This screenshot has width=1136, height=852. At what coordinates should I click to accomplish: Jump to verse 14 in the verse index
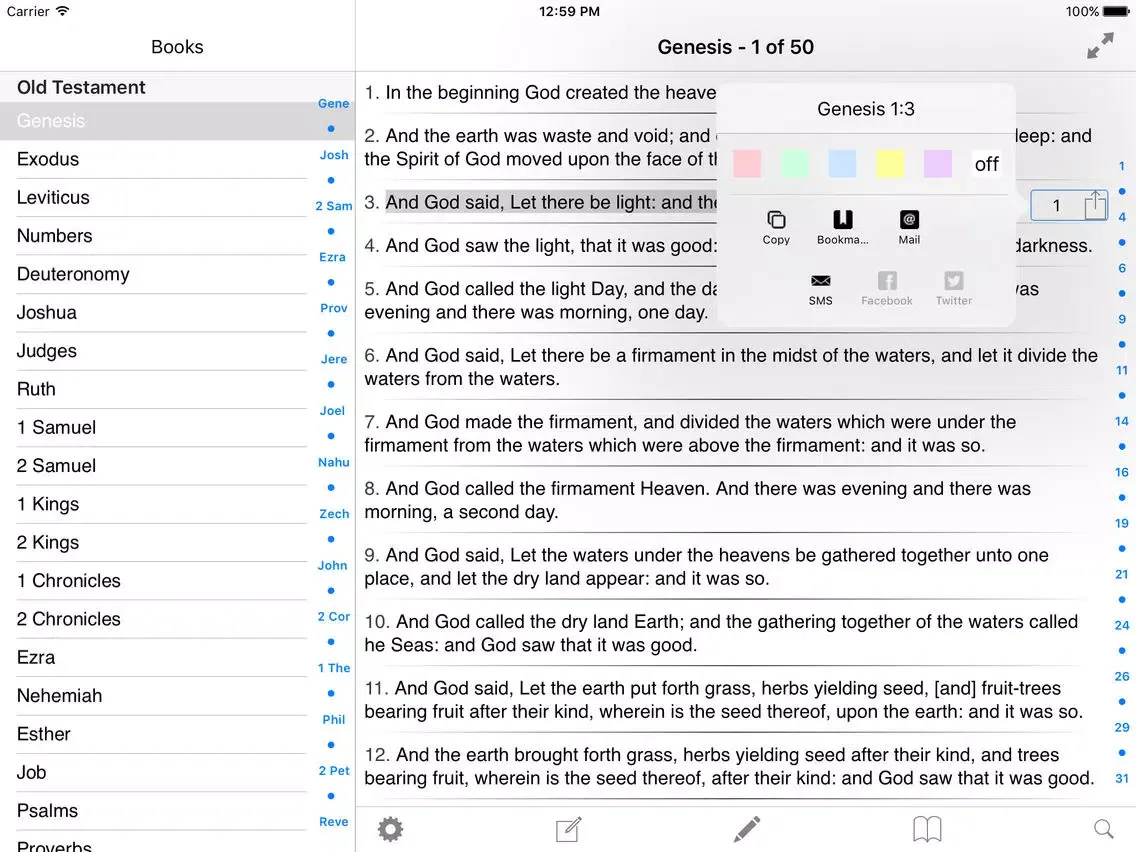coord(1122,421)
